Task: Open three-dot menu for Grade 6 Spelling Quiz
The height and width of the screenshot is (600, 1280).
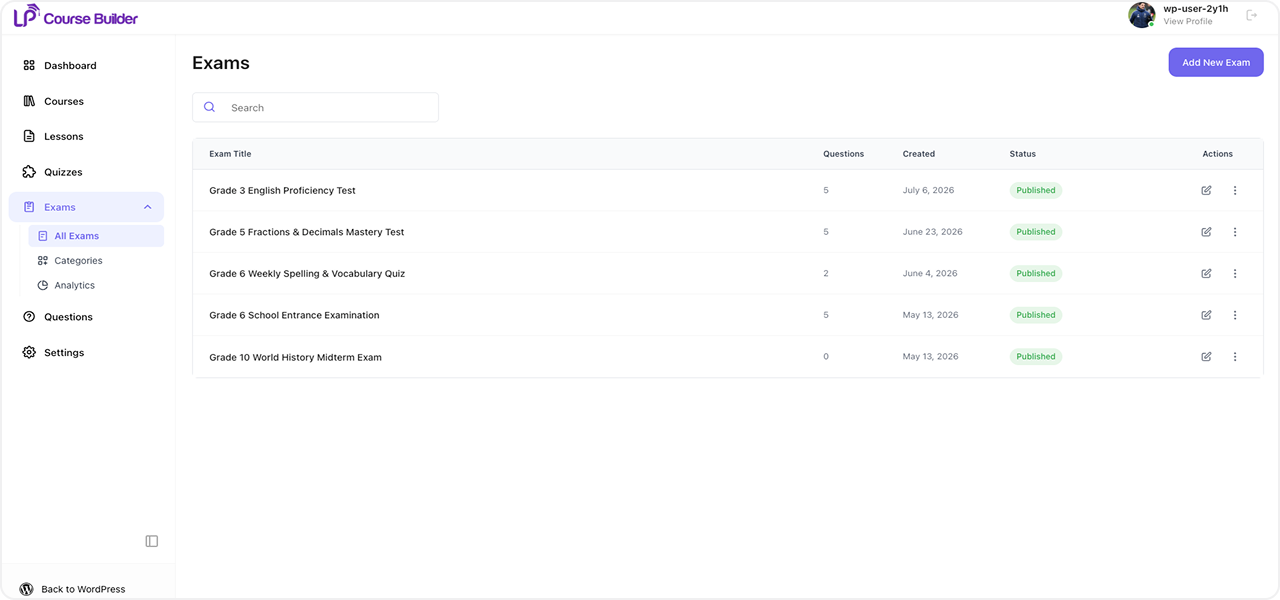Action: (1235, 273)
